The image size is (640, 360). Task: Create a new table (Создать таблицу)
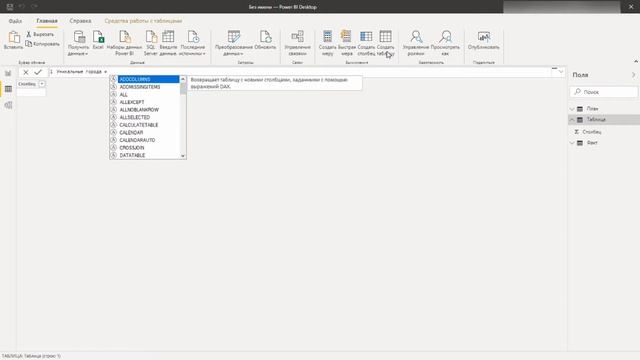(385, 42)
